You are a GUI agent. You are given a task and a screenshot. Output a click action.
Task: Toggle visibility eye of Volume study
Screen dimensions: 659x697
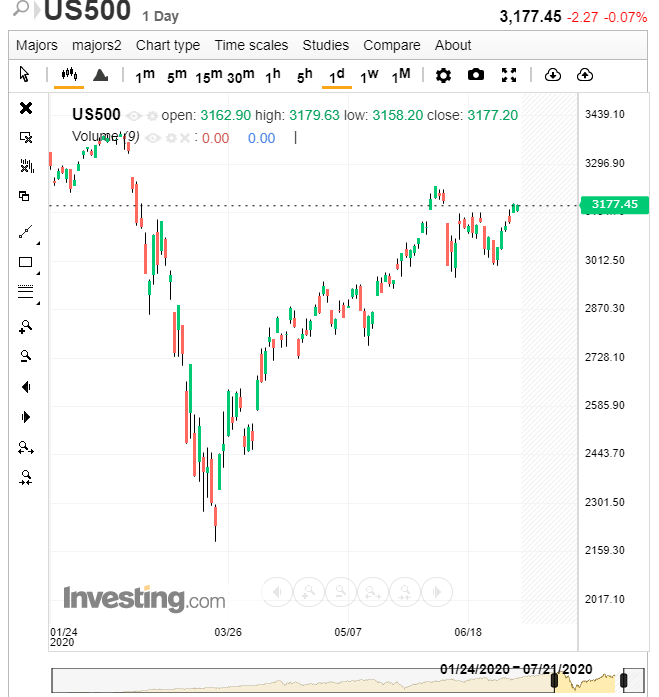pyautogui.click(x=153, y=138)
